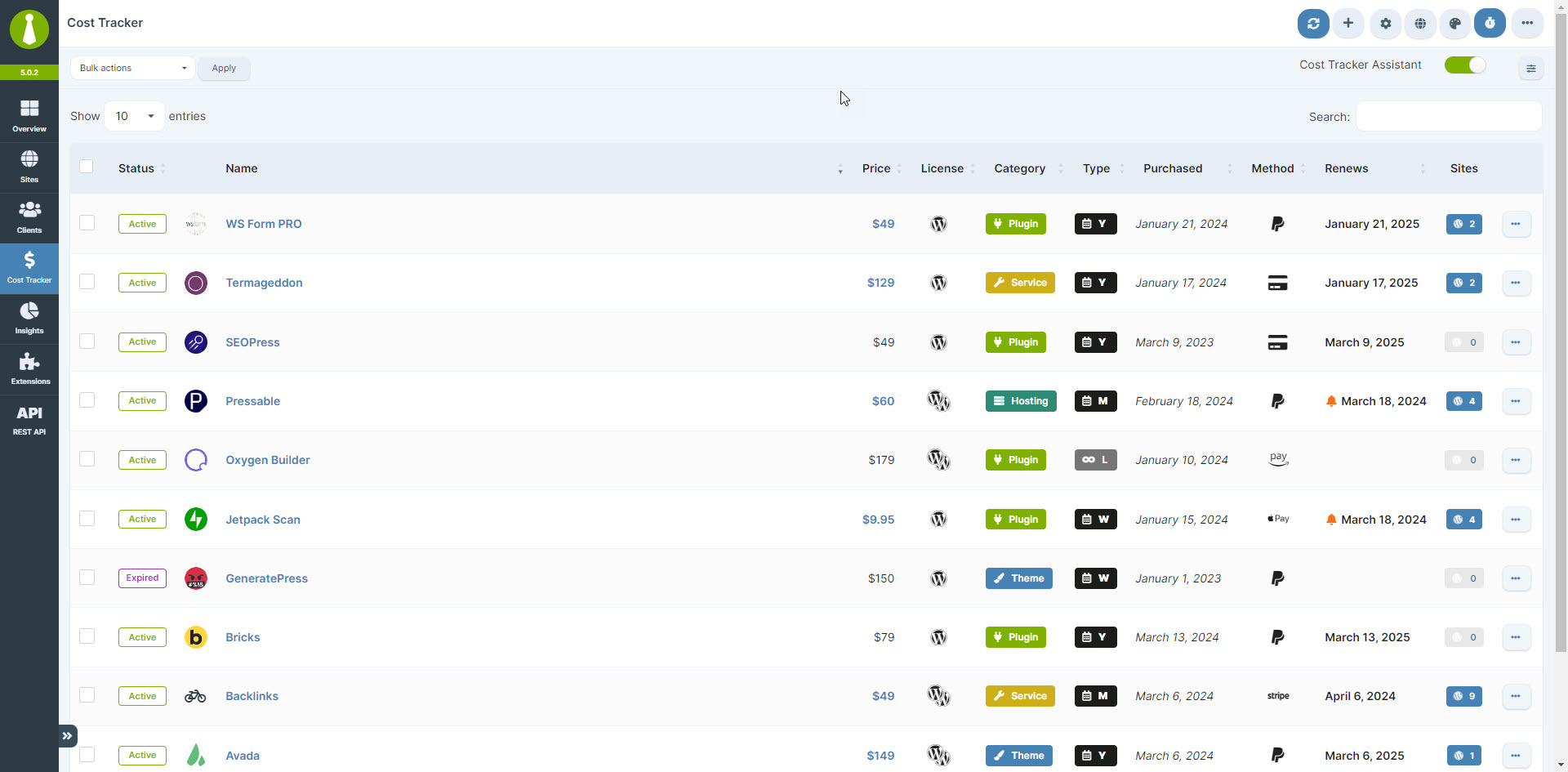The height and width of the screenshot is (772, 1568).
Task: Open the Avada link
Action: (243, 756)
